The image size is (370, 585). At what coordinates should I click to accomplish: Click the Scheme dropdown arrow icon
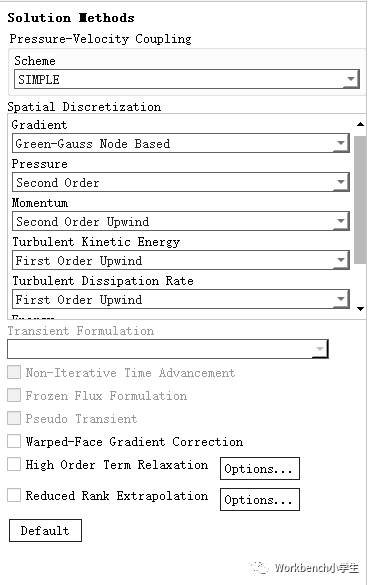[351, 79]
